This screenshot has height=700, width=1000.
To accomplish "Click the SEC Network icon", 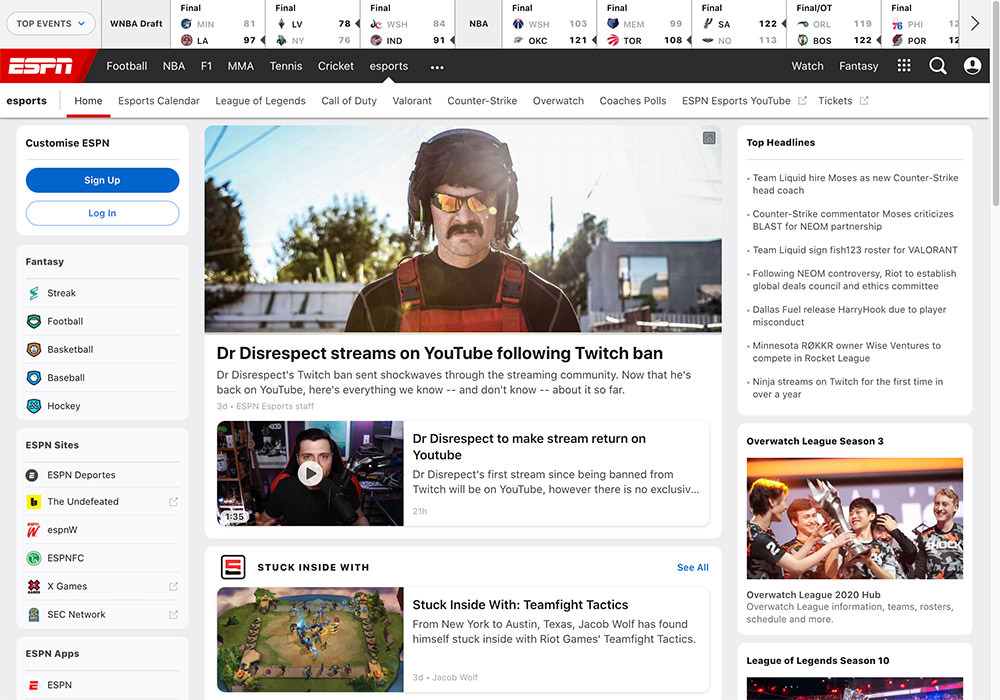I will point(33,615).
